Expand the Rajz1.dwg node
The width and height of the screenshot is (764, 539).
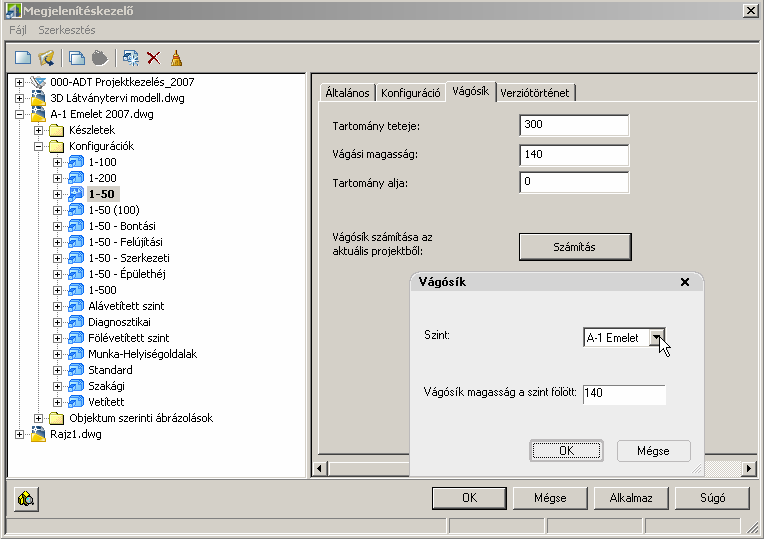point(19,434)
